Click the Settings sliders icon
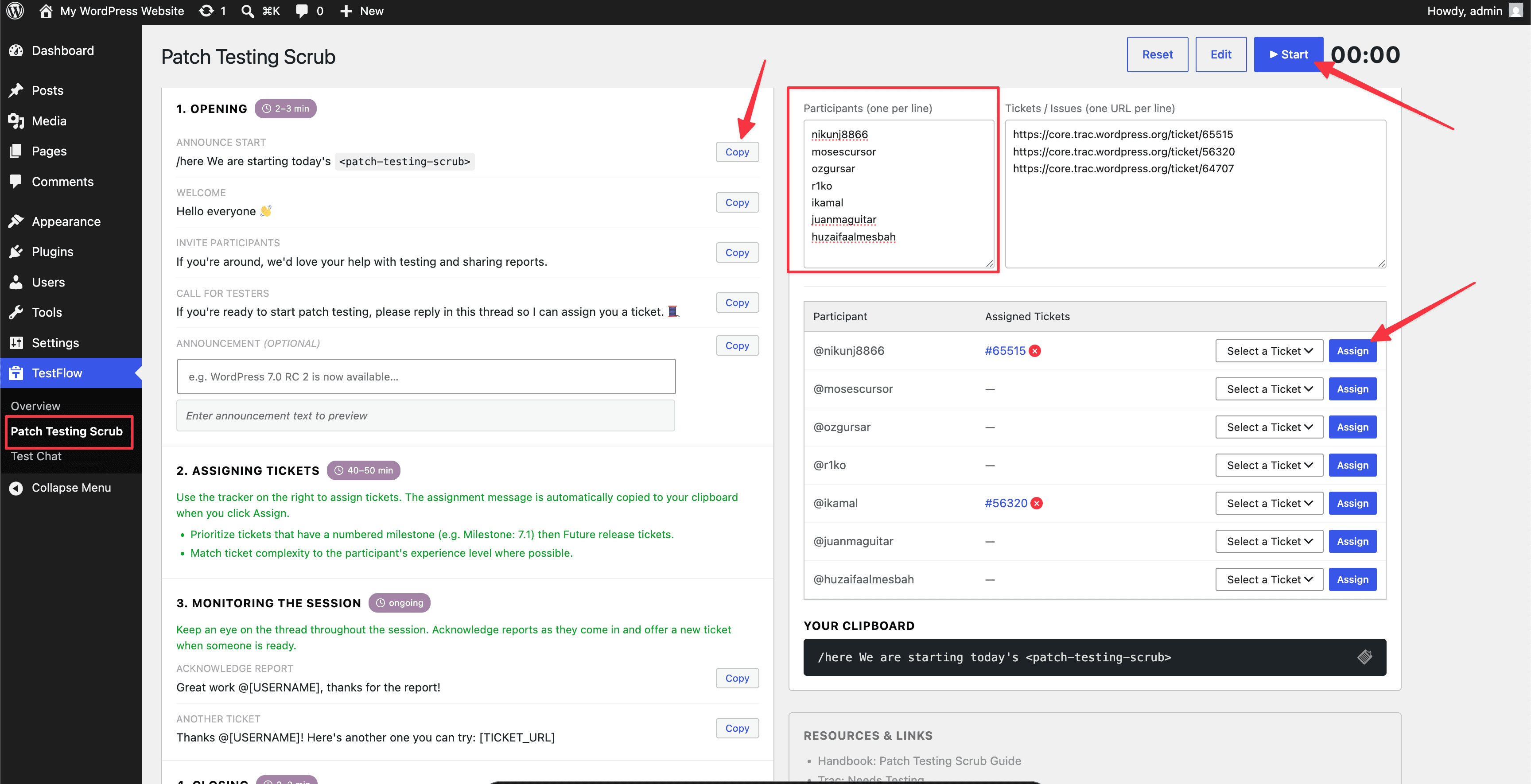1531x784 pixels. tap(16, 342)
